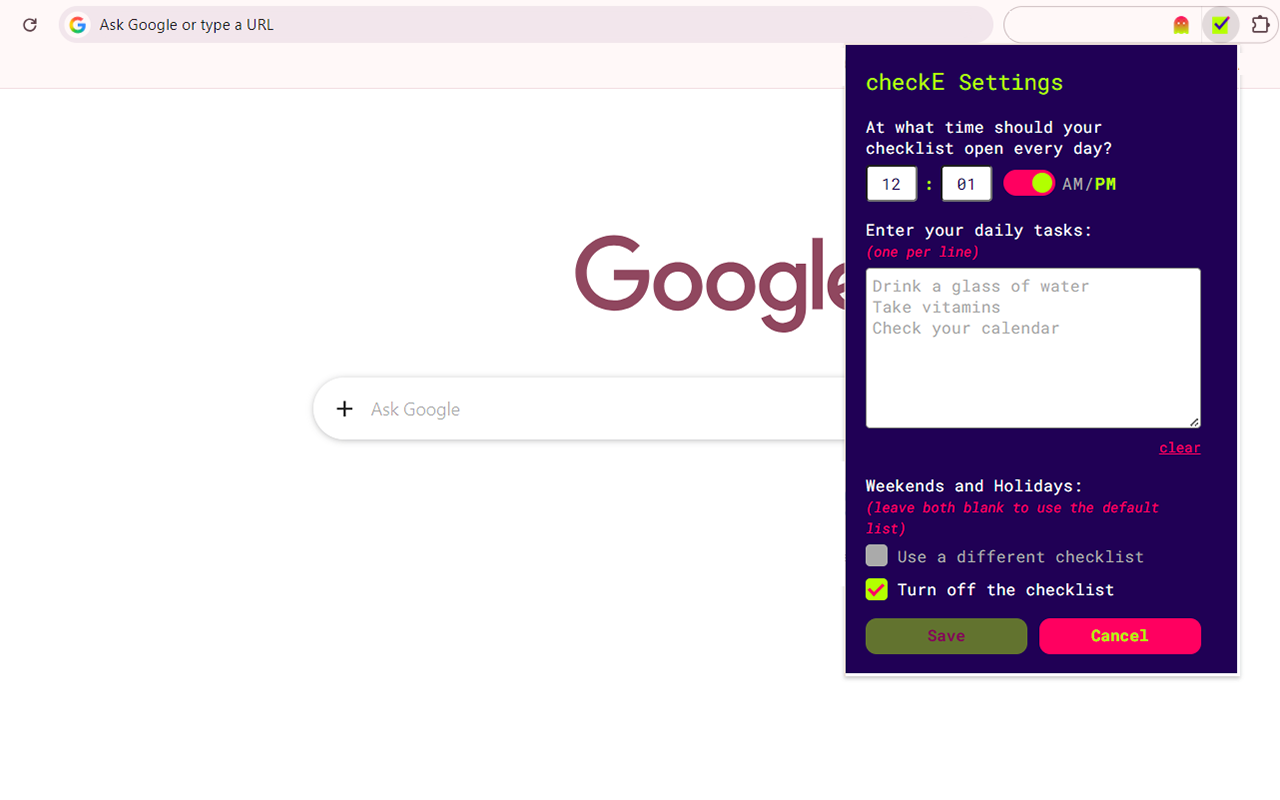Toggle the AM/PM switch
Screen dimensions: 1280x800
[x=1029, y=183]
